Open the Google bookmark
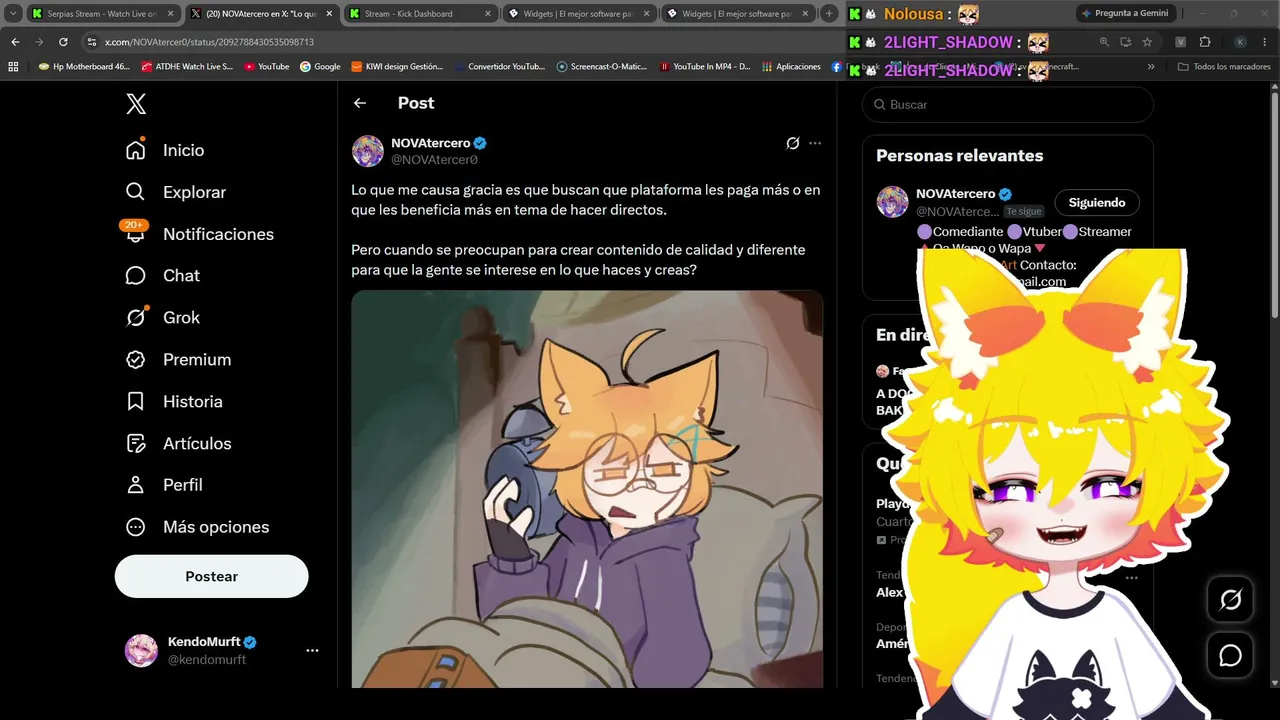The width and height of the screenshot is (1280, 720). point(320,67)
